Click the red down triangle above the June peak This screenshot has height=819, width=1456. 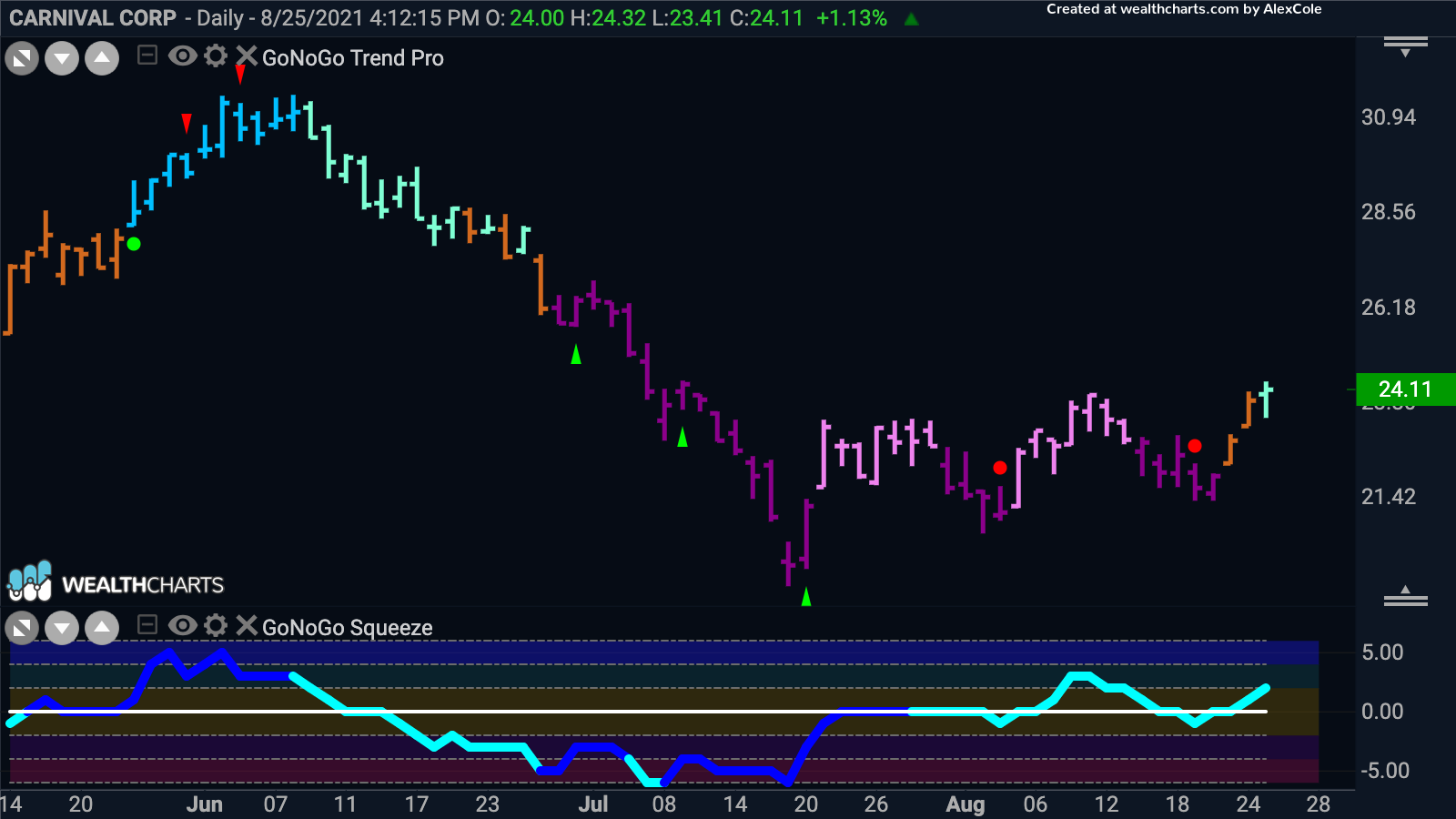[240, 75]
